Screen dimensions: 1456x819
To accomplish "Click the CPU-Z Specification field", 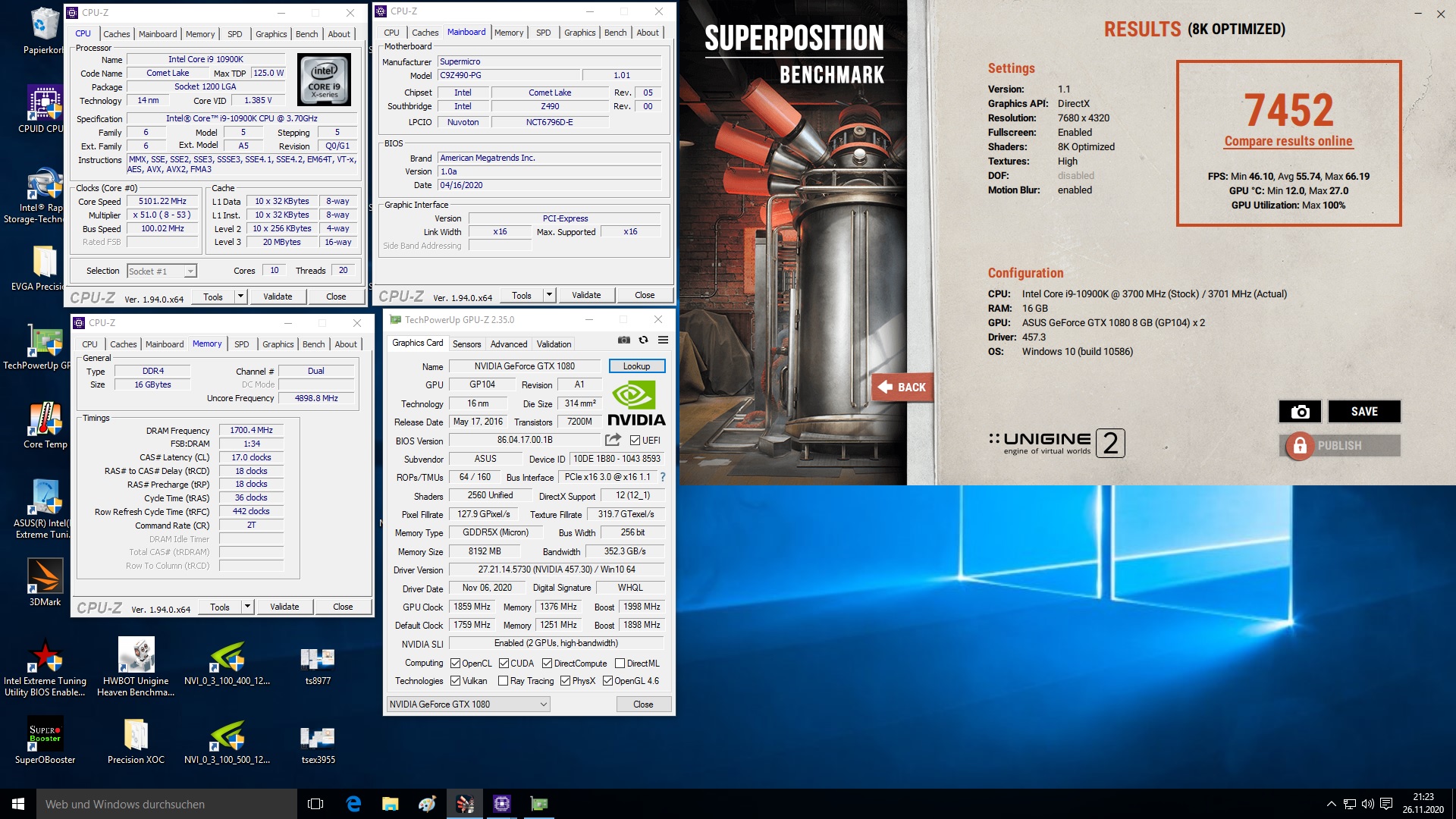I will click(x=242, y=118).
